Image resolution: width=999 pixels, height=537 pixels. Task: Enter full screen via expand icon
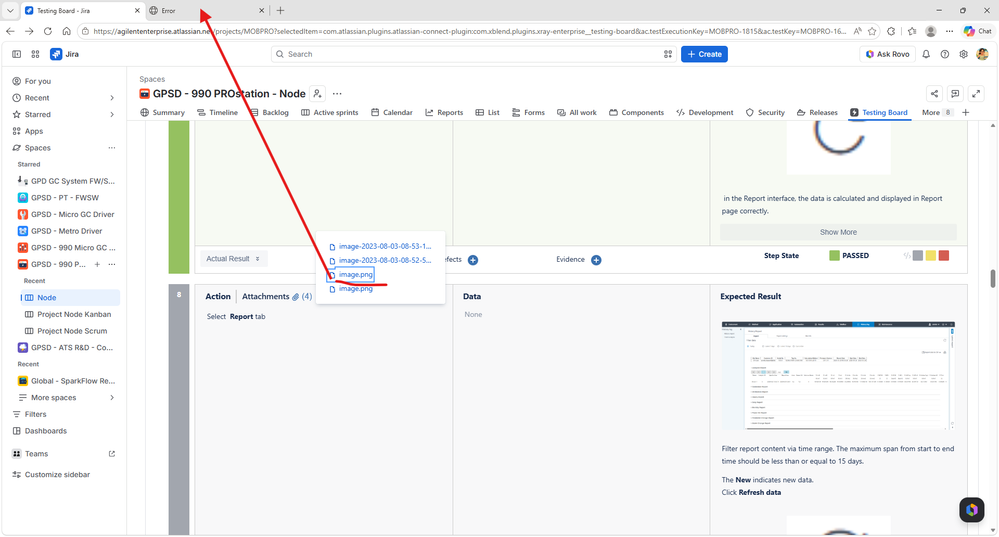(976, 94)
